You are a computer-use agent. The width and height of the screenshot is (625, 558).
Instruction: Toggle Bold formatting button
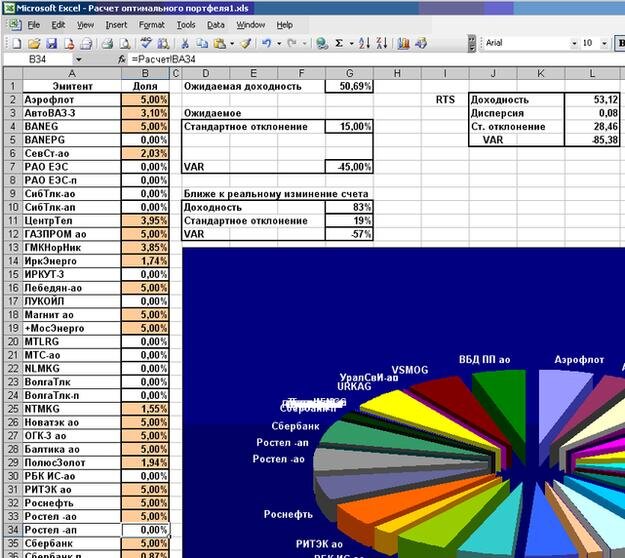[620, 43]
